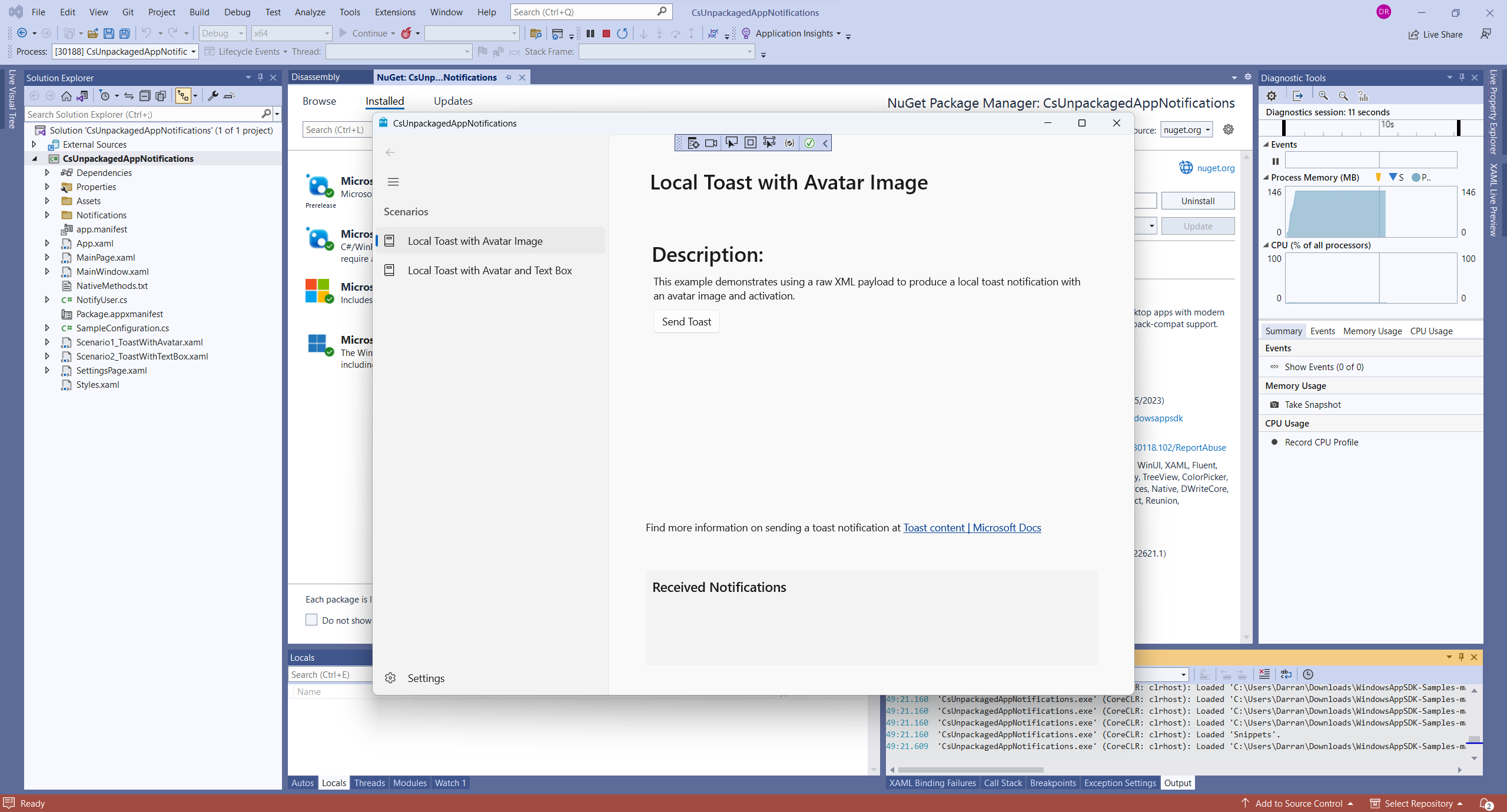Viewport: 1507px width, 812px height.
Task: Click the Search Solution Explorer input field
Action: 144,114
